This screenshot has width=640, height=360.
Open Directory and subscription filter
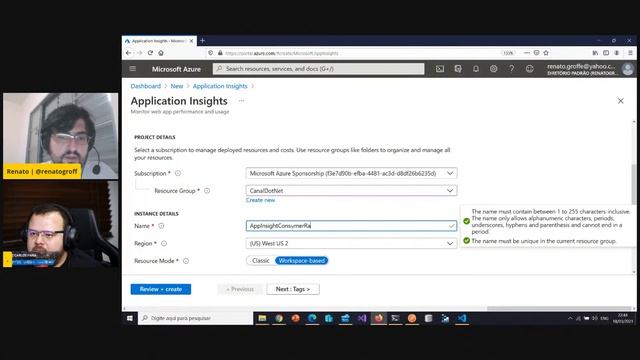[458, 69]
